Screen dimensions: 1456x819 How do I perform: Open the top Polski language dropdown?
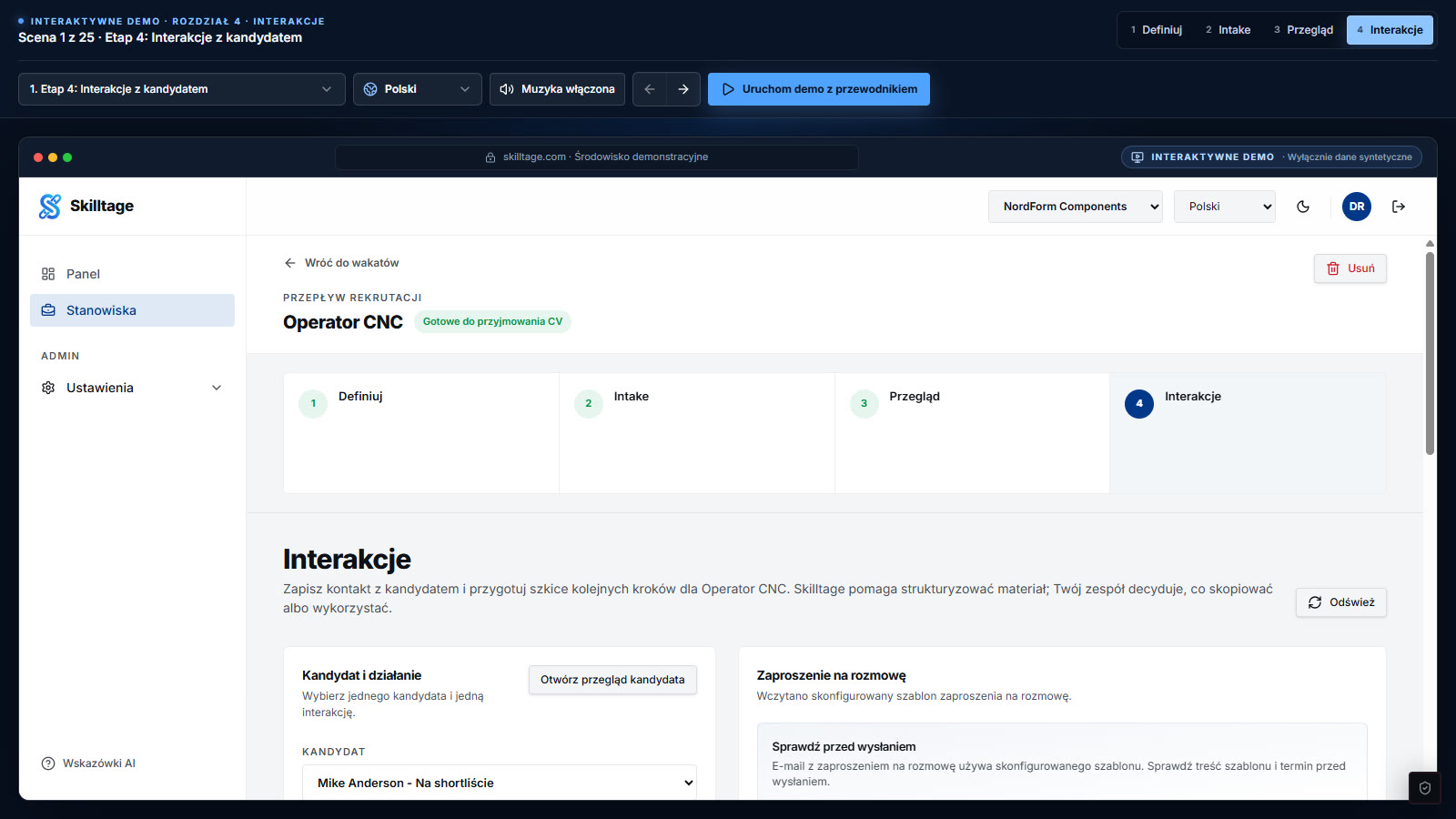(x=418, y=89)
